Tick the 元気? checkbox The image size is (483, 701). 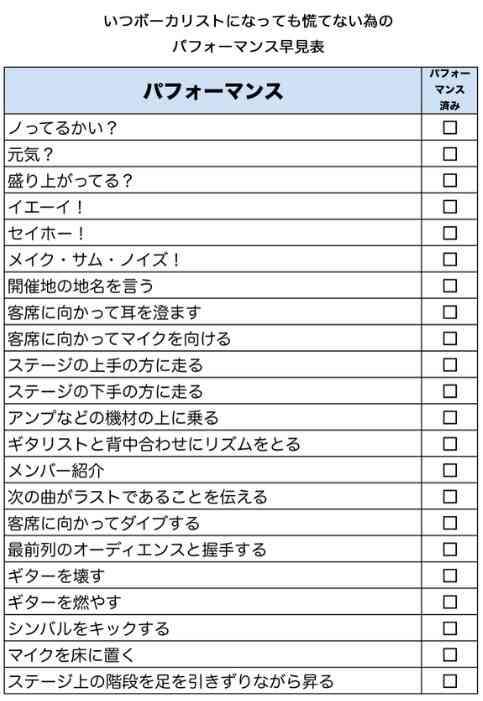click(x=449, y=154)
